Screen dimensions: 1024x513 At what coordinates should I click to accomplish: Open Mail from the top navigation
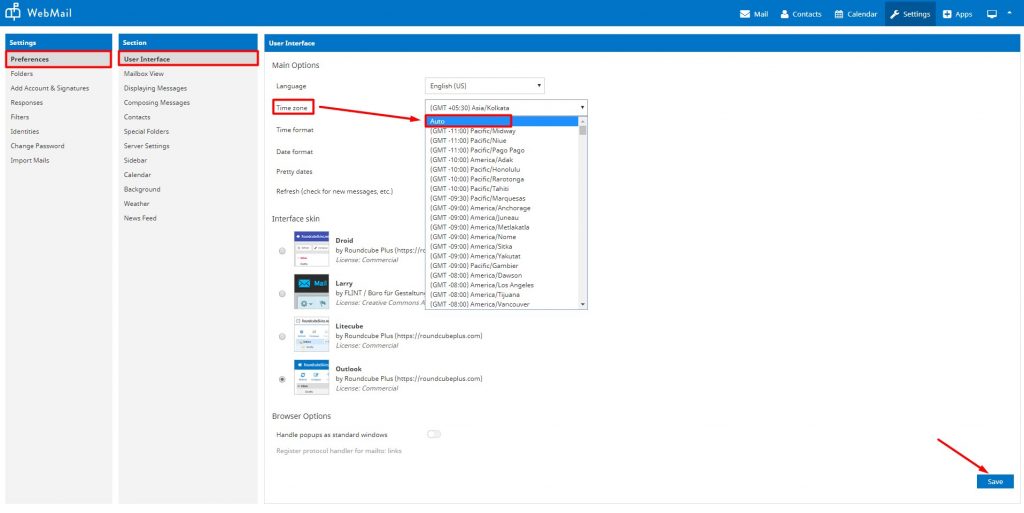pyautogui.click(x=753, y=14)
